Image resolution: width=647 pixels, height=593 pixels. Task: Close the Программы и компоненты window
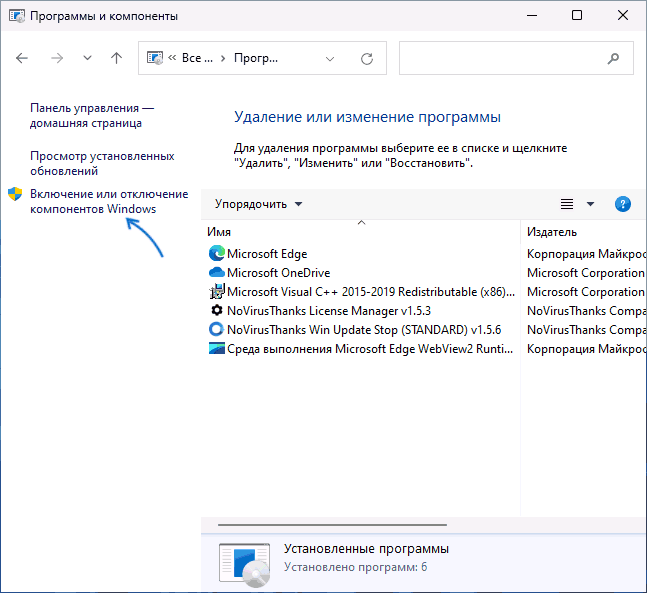(x=623, y=16)
